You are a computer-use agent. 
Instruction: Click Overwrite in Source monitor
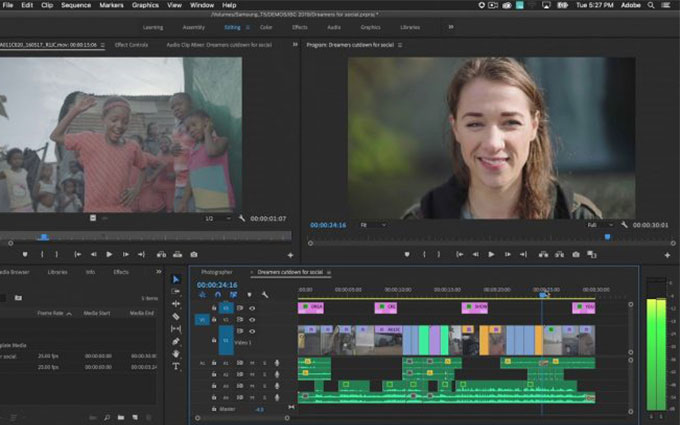pos(177,255)
